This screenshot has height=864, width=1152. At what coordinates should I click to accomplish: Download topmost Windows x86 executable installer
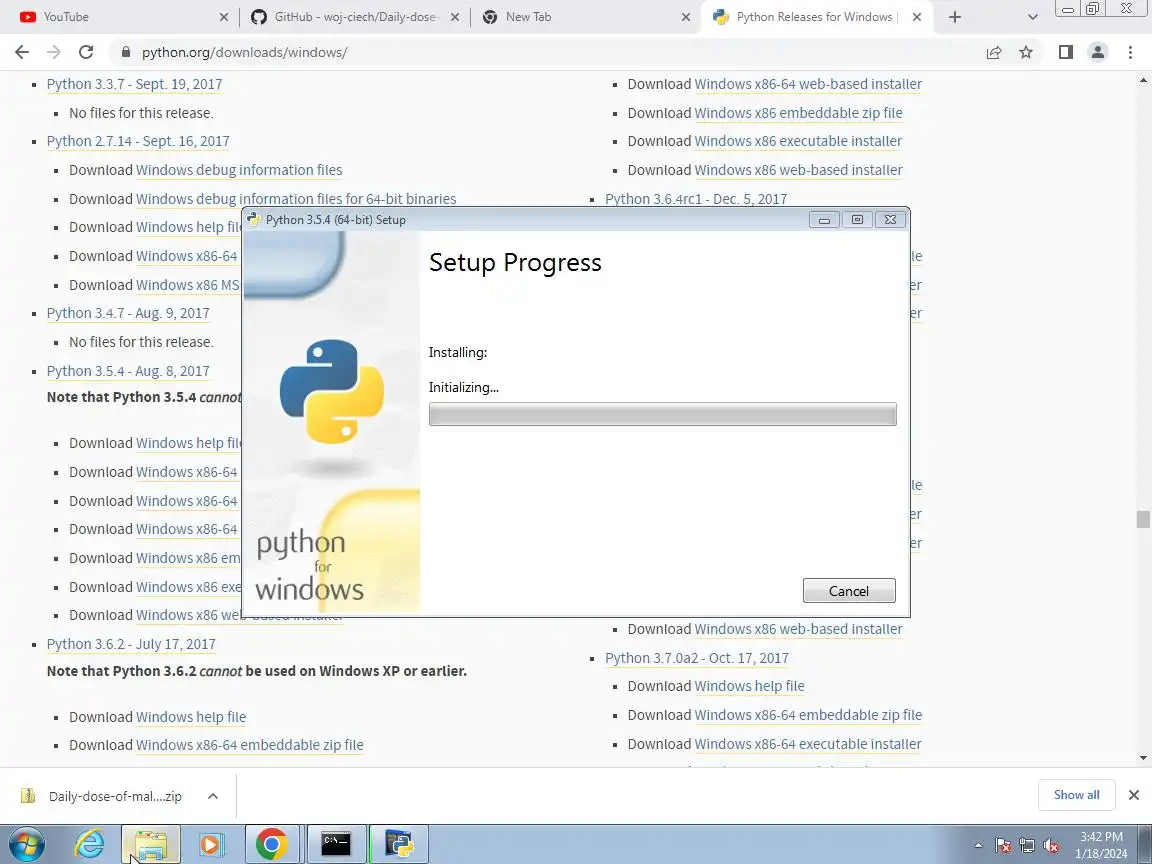pyautogui.click(x=798, y=141)
